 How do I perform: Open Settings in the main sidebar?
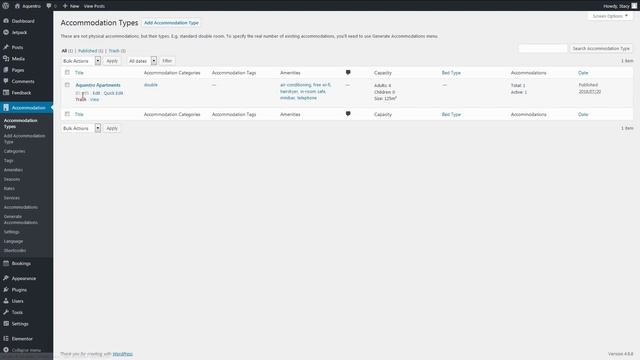tap(20, 324)
